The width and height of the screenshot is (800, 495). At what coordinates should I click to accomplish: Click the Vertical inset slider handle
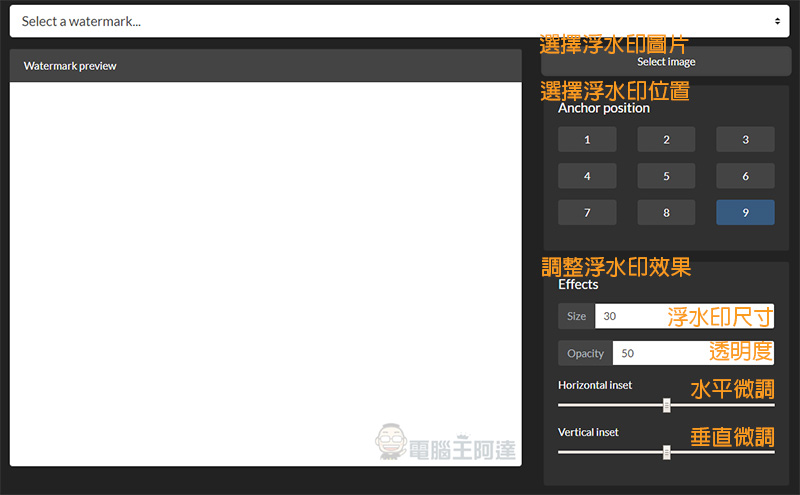click(x=666, y=452)
